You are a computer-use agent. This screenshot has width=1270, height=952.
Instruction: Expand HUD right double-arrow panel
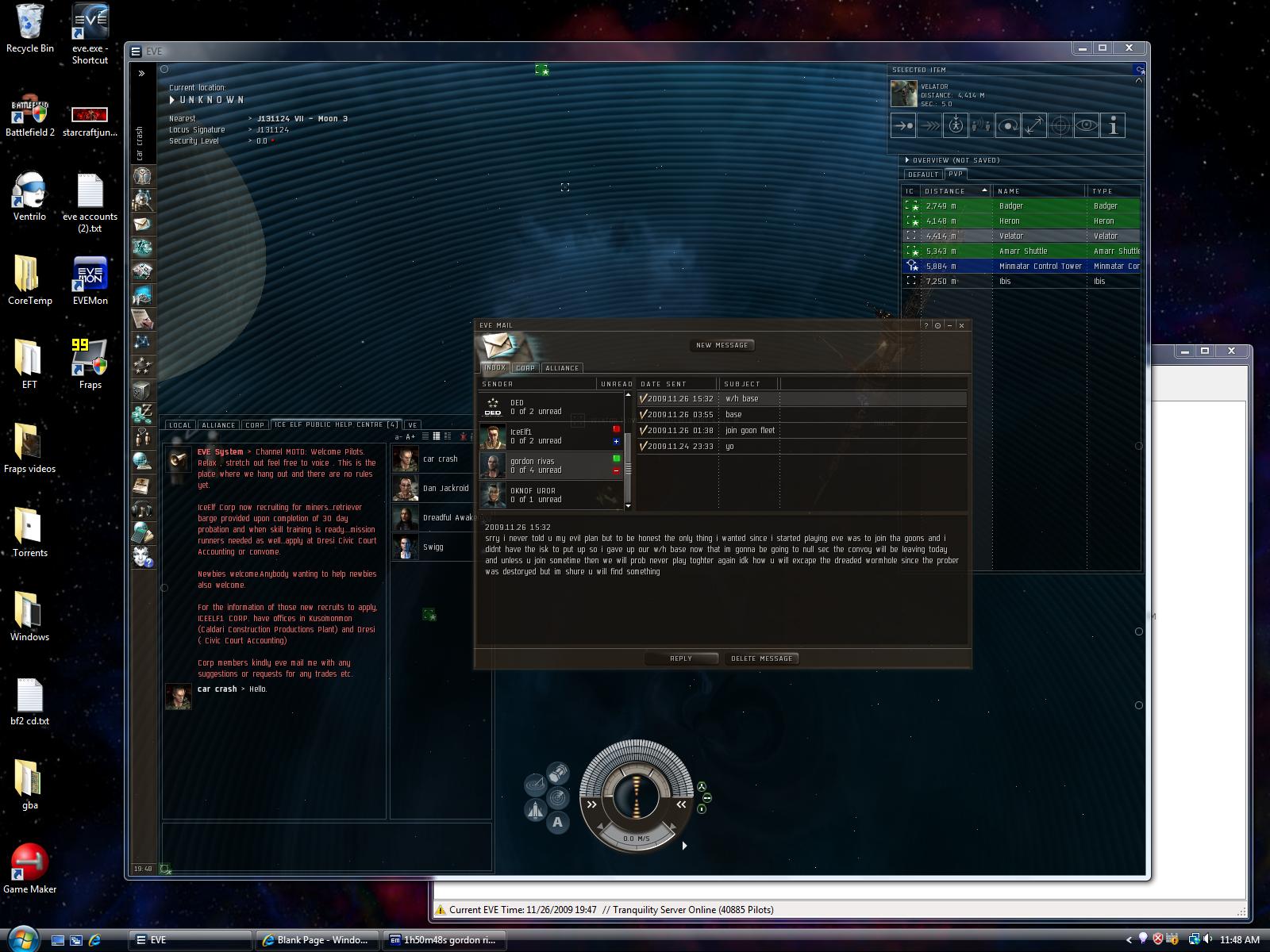coord(681,804)
